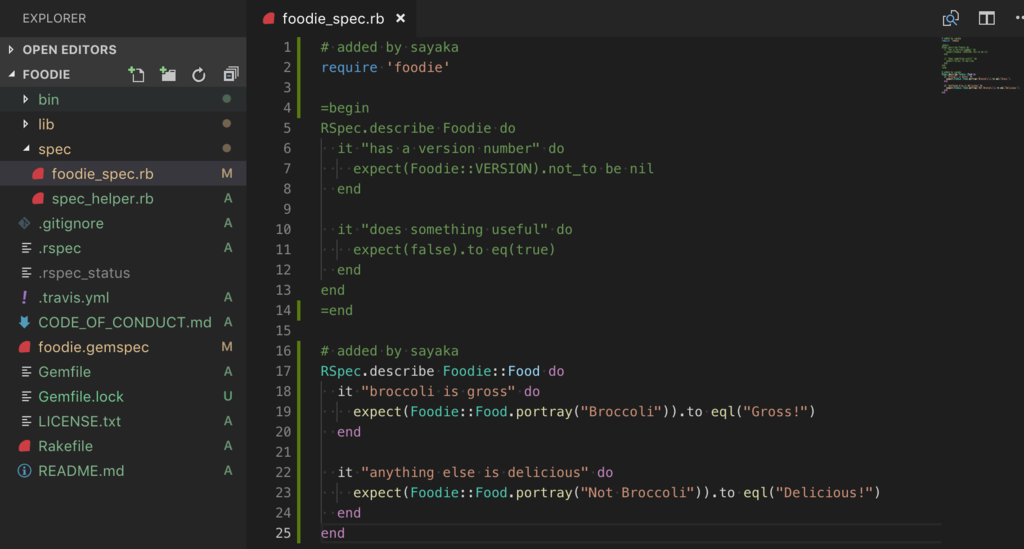The width and height of the screenshot is (1024, 549).
Task: Click the =begin comment marker
Action: [x=345, y=108]
